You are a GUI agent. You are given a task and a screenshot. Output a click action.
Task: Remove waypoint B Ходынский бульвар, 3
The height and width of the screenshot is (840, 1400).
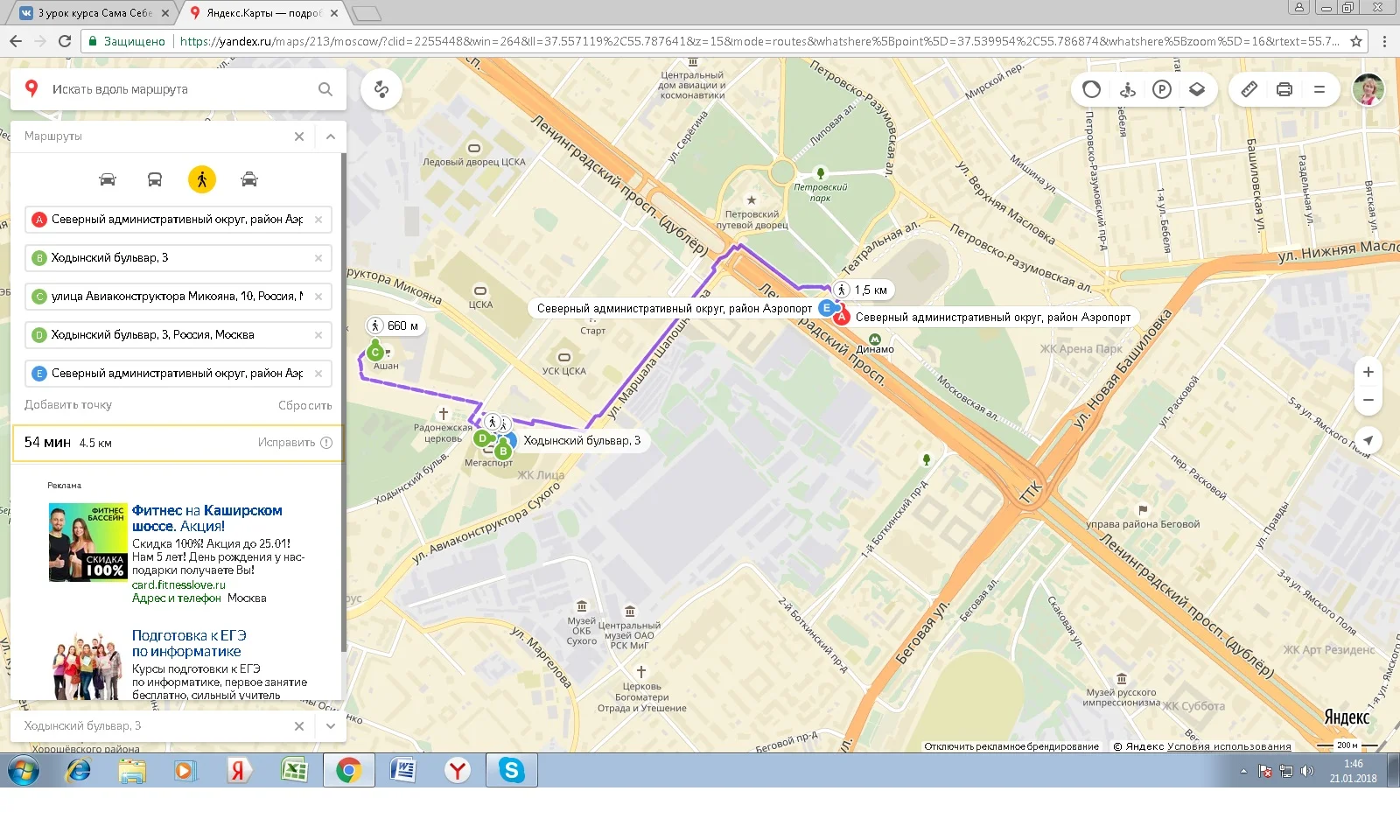[x=318, y=258]
